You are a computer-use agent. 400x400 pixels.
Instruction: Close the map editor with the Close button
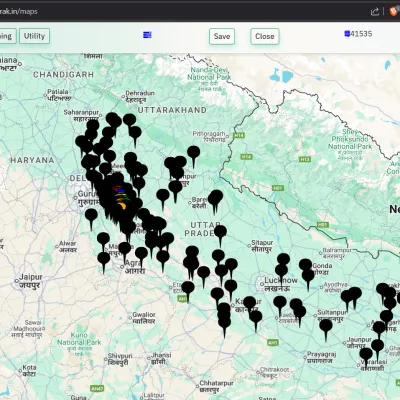point(265,36)
